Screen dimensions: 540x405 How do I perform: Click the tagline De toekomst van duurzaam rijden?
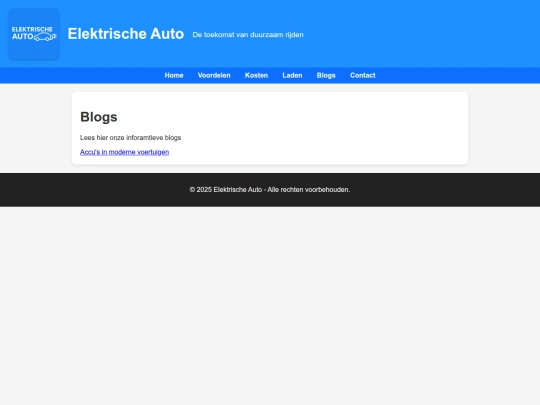(248, 35)
